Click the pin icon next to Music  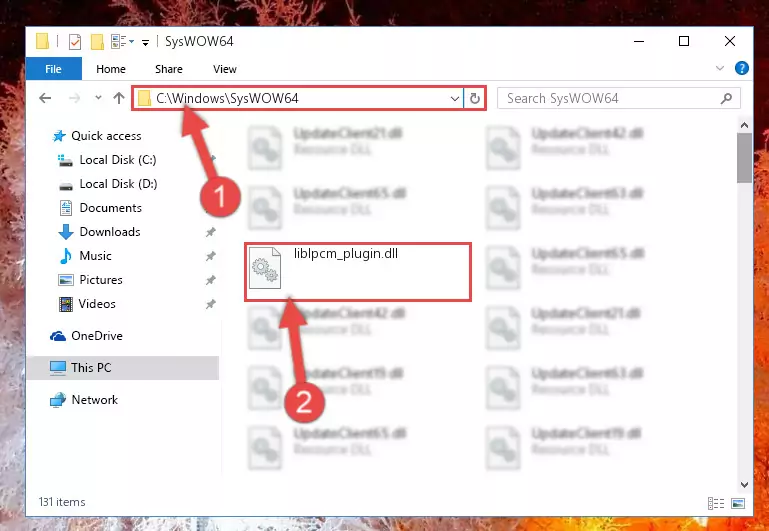(x=210, y=256)
